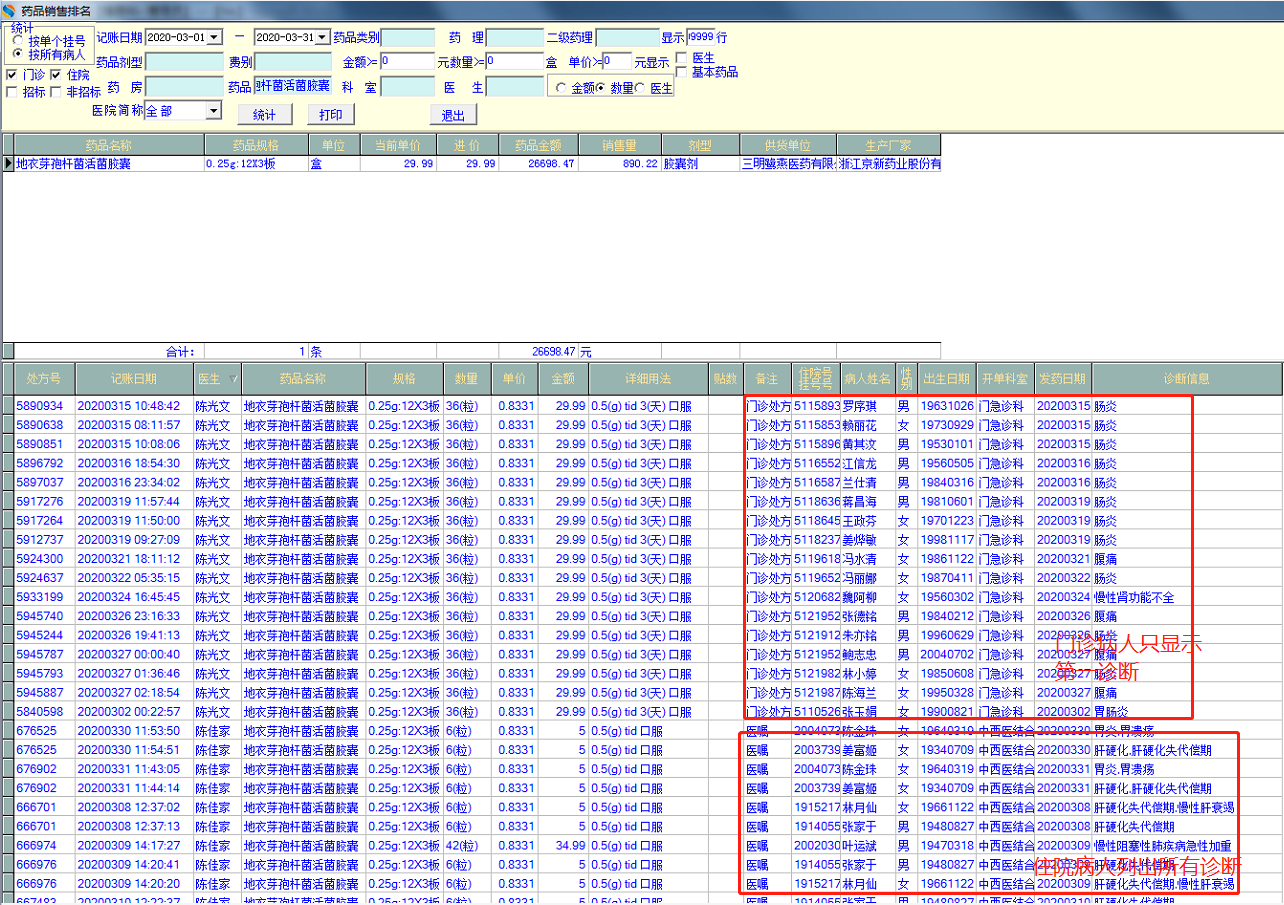The width and height of the screenshot is (1284, 905).
Task: Select the 按单个挂号 radio option
Action: [18, 41]
